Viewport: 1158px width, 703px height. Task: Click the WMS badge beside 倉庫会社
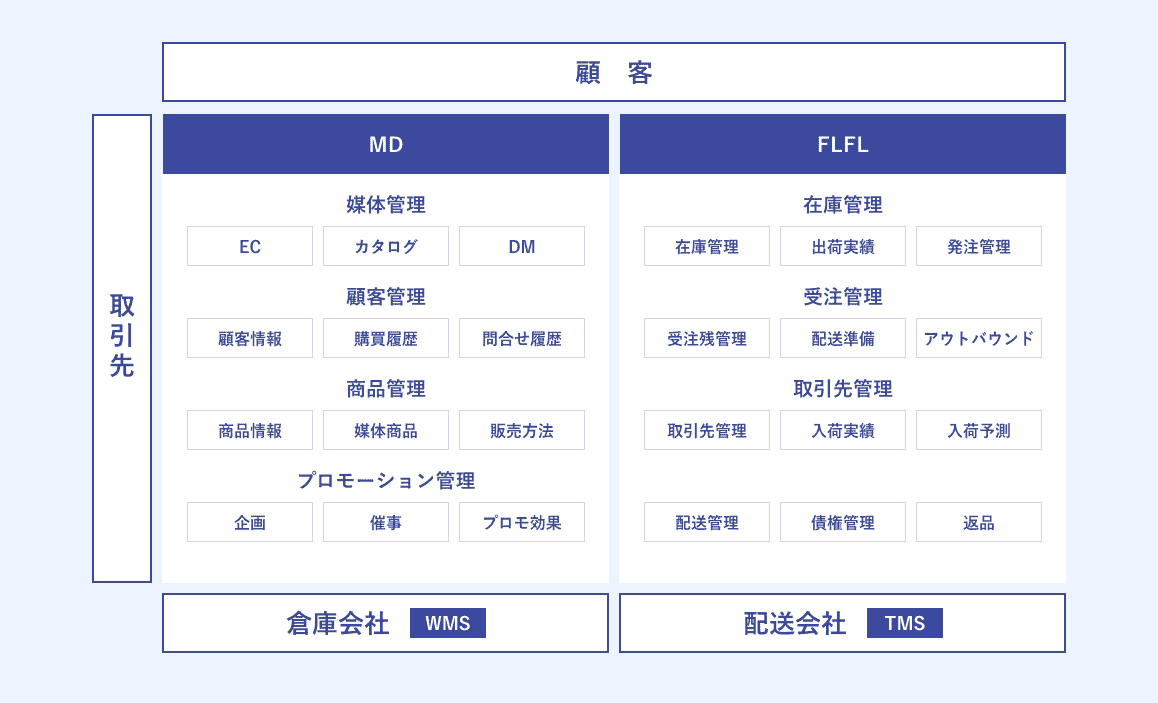coord(447,623)
